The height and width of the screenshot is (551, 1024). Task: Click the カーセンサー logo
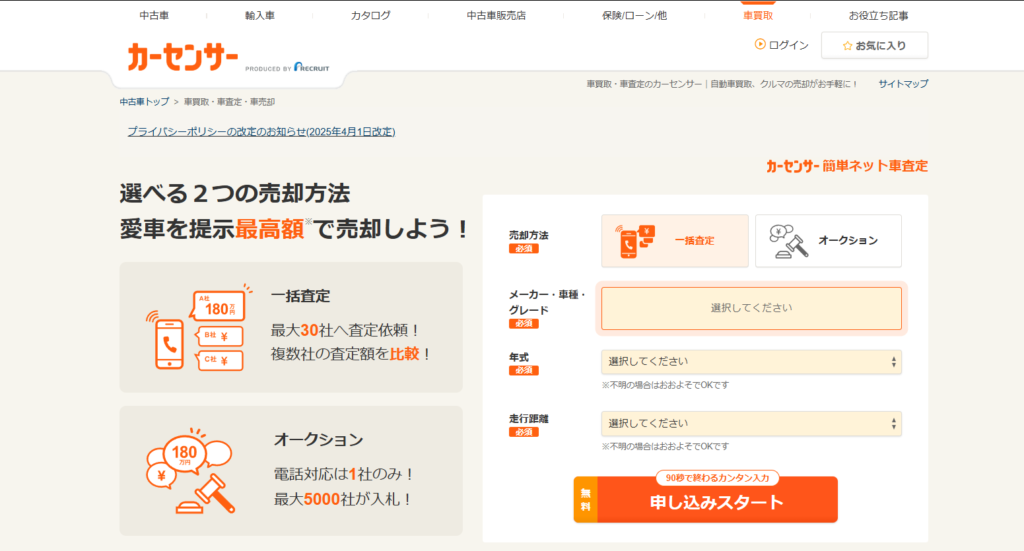181,56
